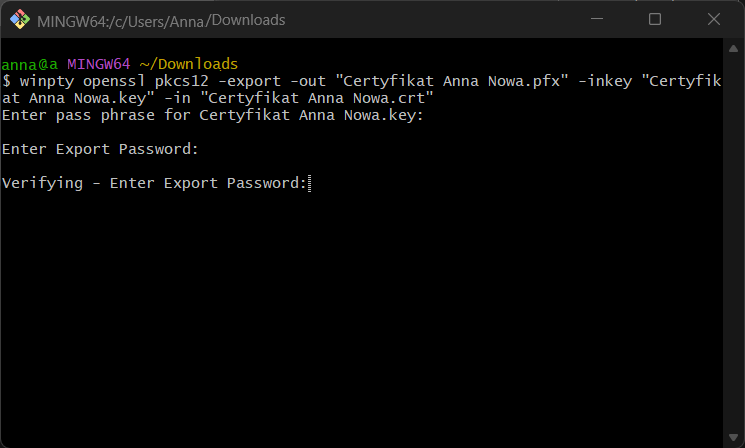Click the word winpty in the command
Screen dimensions: 745x448
[43, 81]
